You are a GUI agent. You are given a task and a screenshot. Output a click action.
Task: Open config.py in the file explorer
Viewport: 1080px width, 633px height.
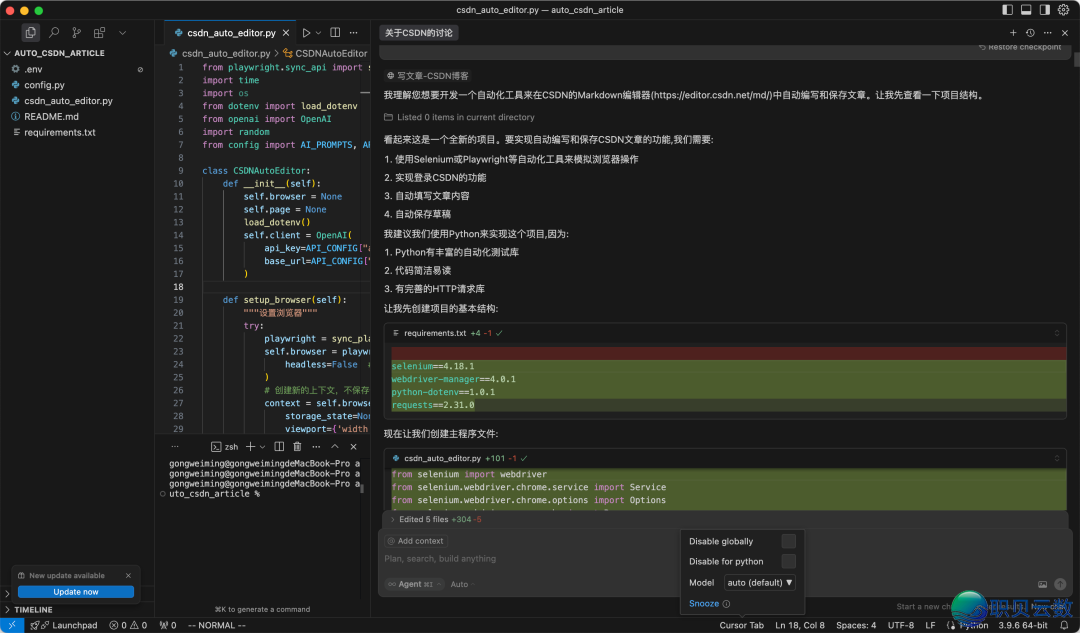[x=44, y=85]
